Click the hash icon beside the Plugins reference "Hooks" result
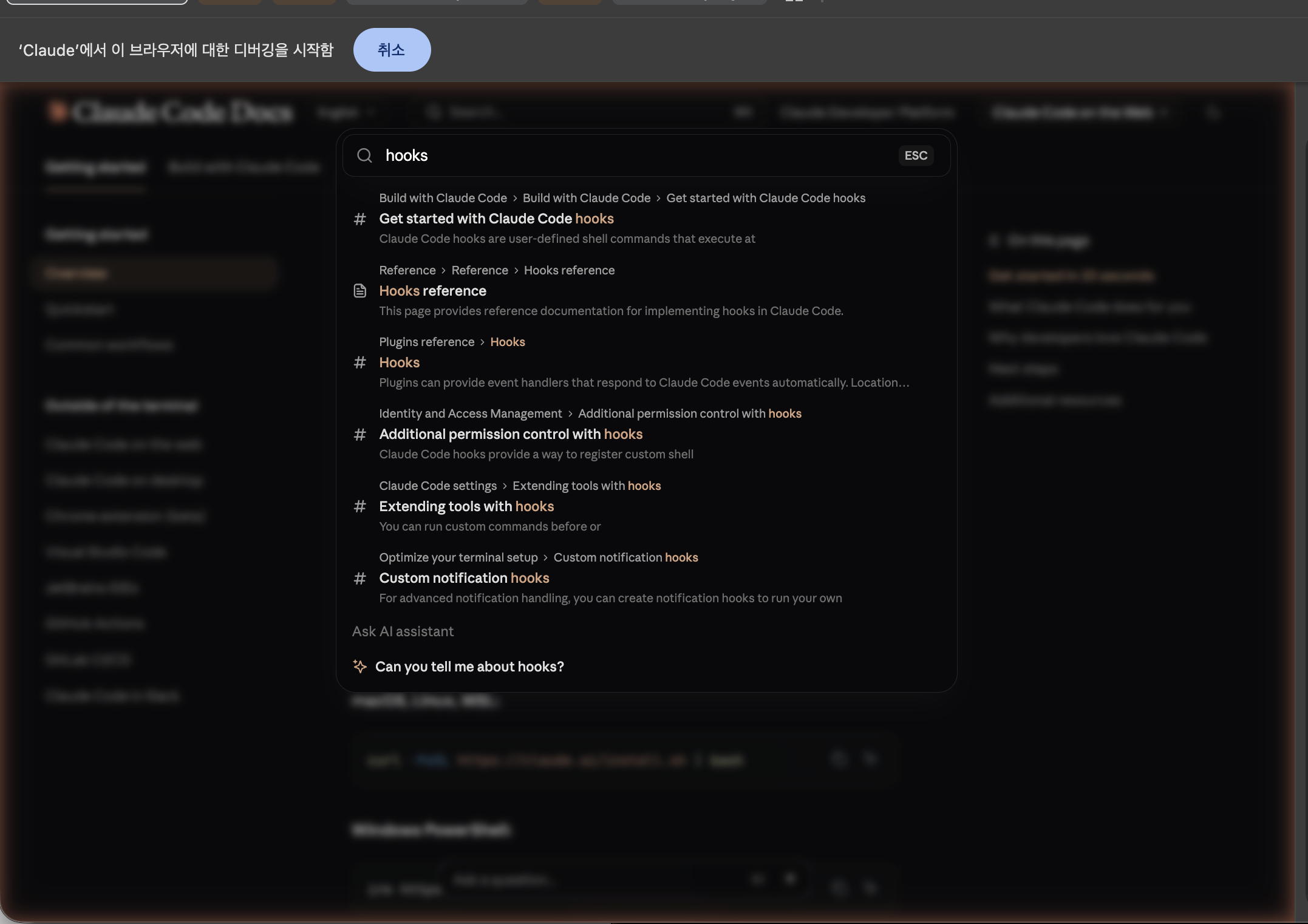The height and width of the screenshot is (924, 1308). [x=360, y=362]
